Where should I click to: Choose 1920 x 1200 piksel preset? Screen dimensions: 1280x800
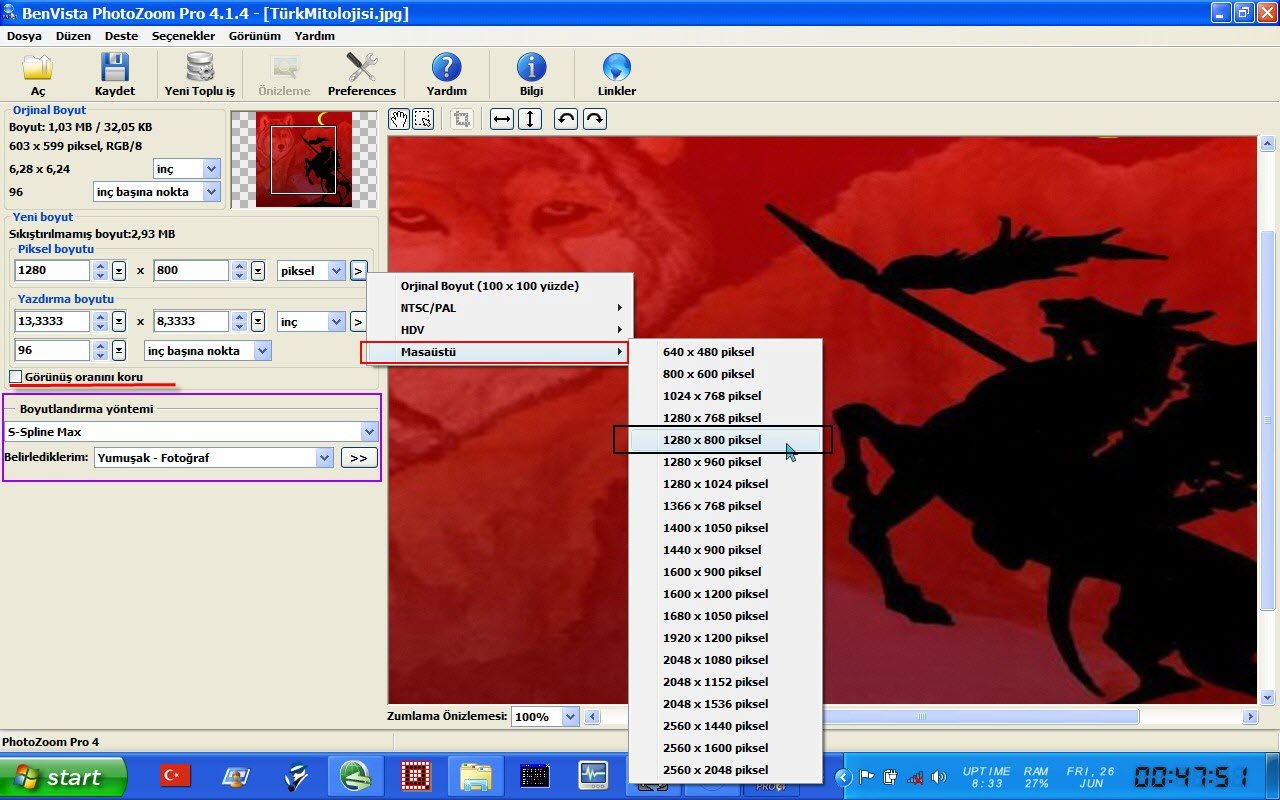[724, 638]
